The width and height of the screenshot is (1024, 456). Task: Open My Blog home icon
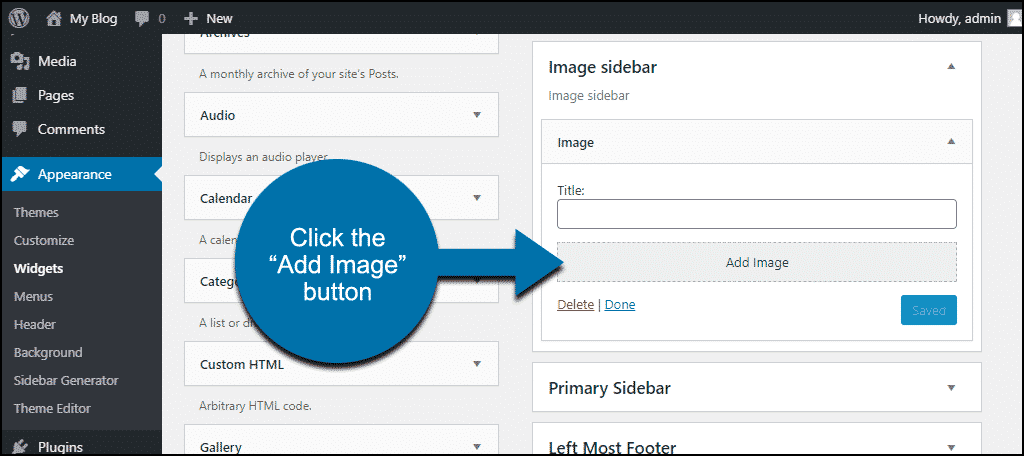54,18
